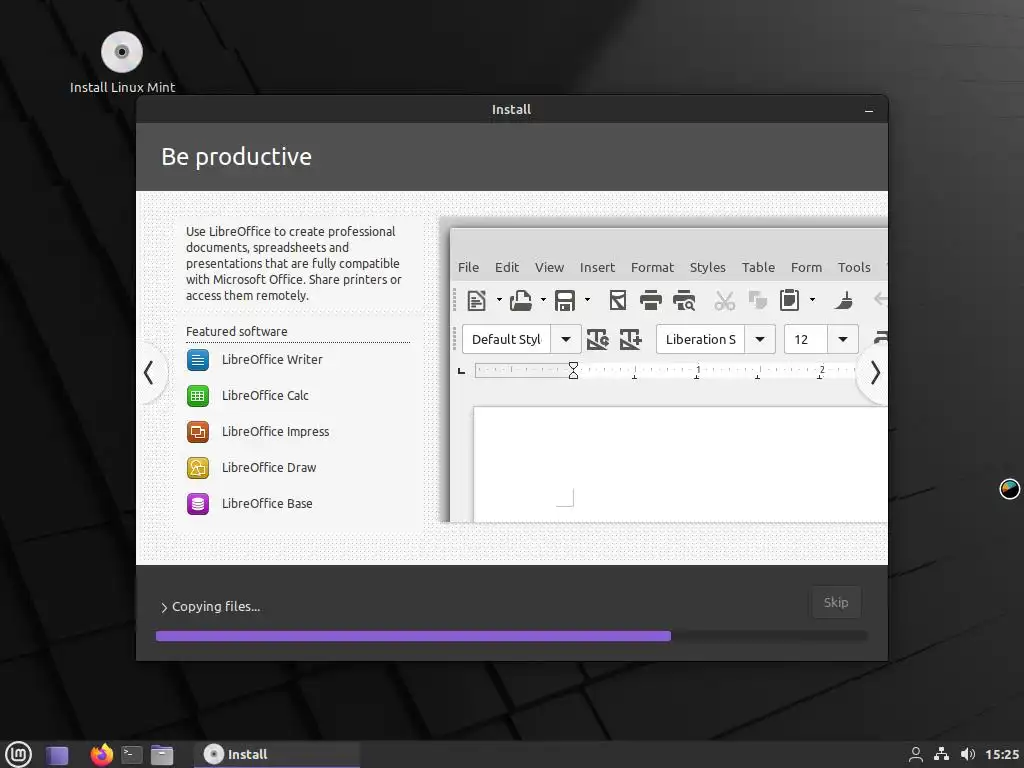Open the Format menu in preview
Viewport: 1024px width, 768px height.
tap(652, 268)
